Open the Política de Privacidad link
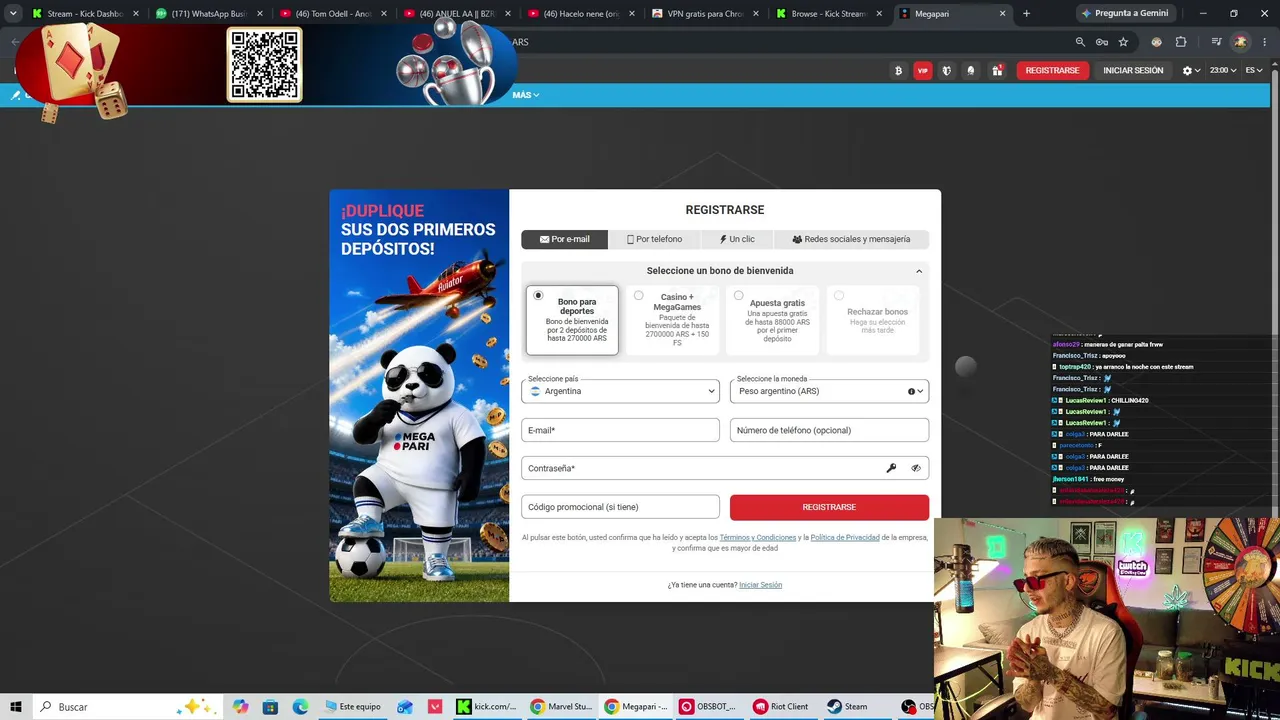The image size is (1280, 720). tap(845, 538)
